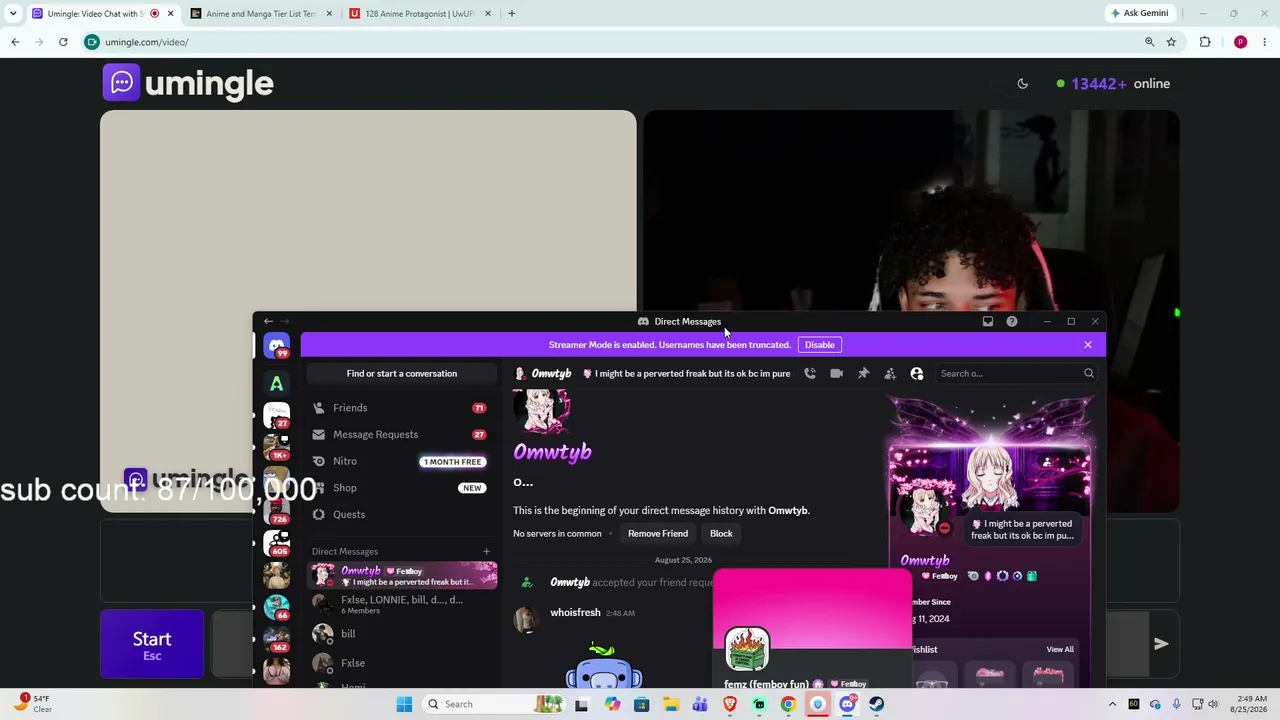Open pinned messages in the Discord chat header
Image resolution: width=1280 pixels, height=720 pixels.
863,373
